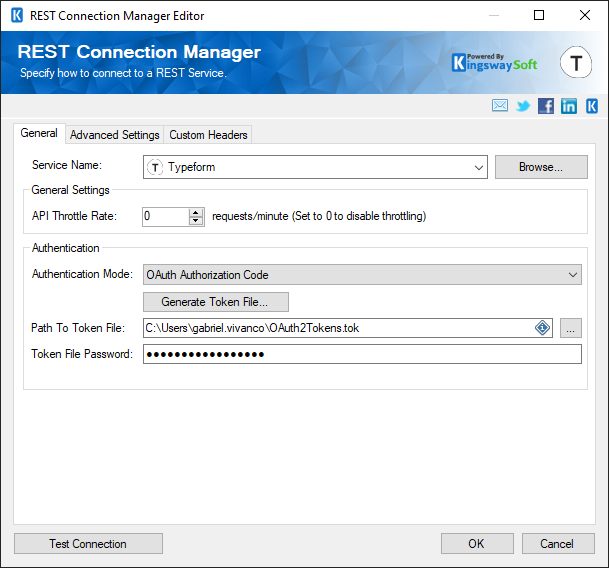Focus the API Throttle Rate value field

coord(166,216)
